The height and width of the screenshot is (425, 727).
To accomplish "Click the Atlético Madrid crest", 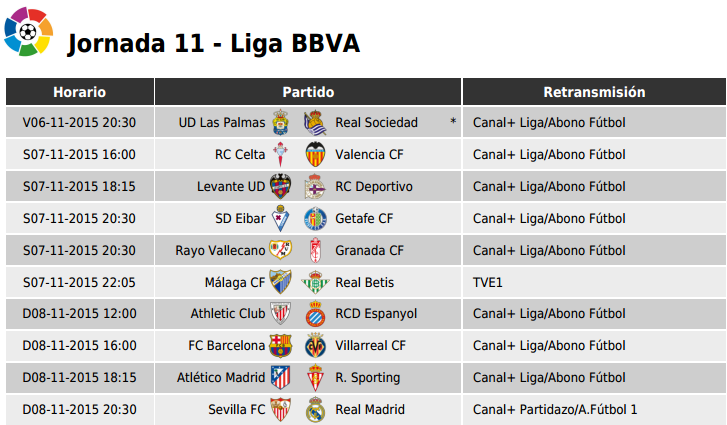I will coord(281,378).
